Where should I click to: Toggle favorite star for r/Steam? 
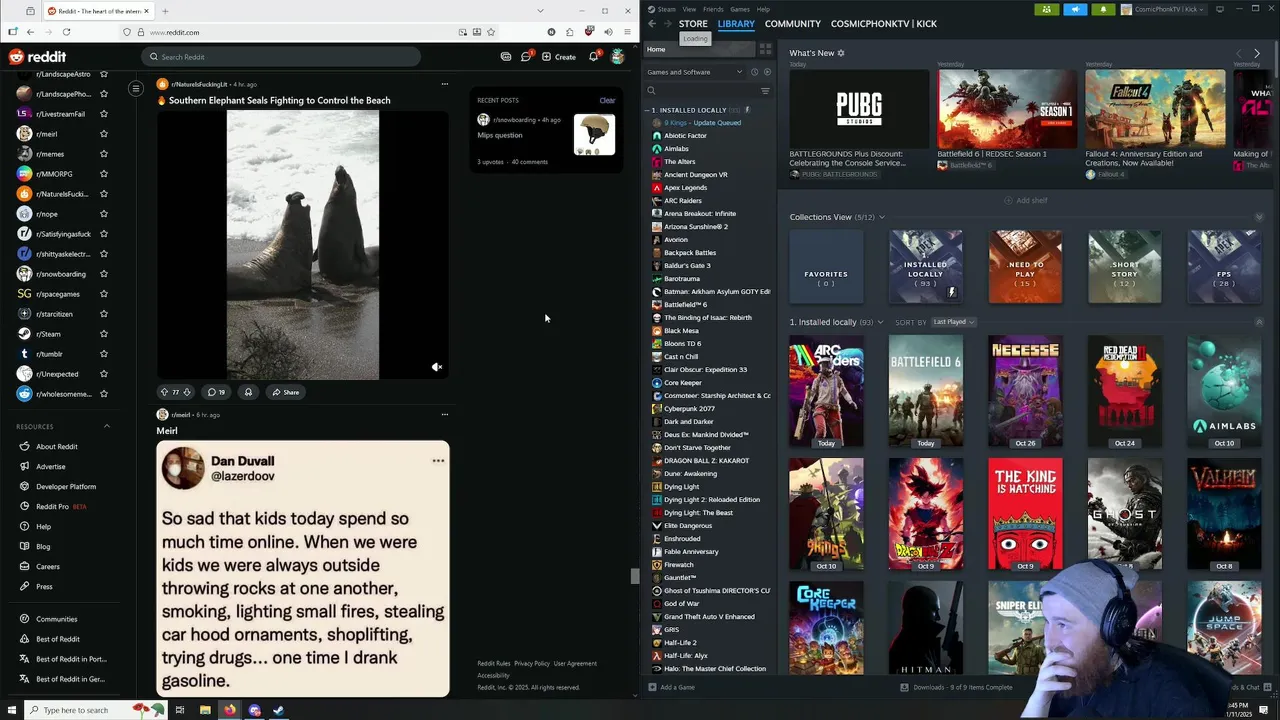[x=103, y=334]
